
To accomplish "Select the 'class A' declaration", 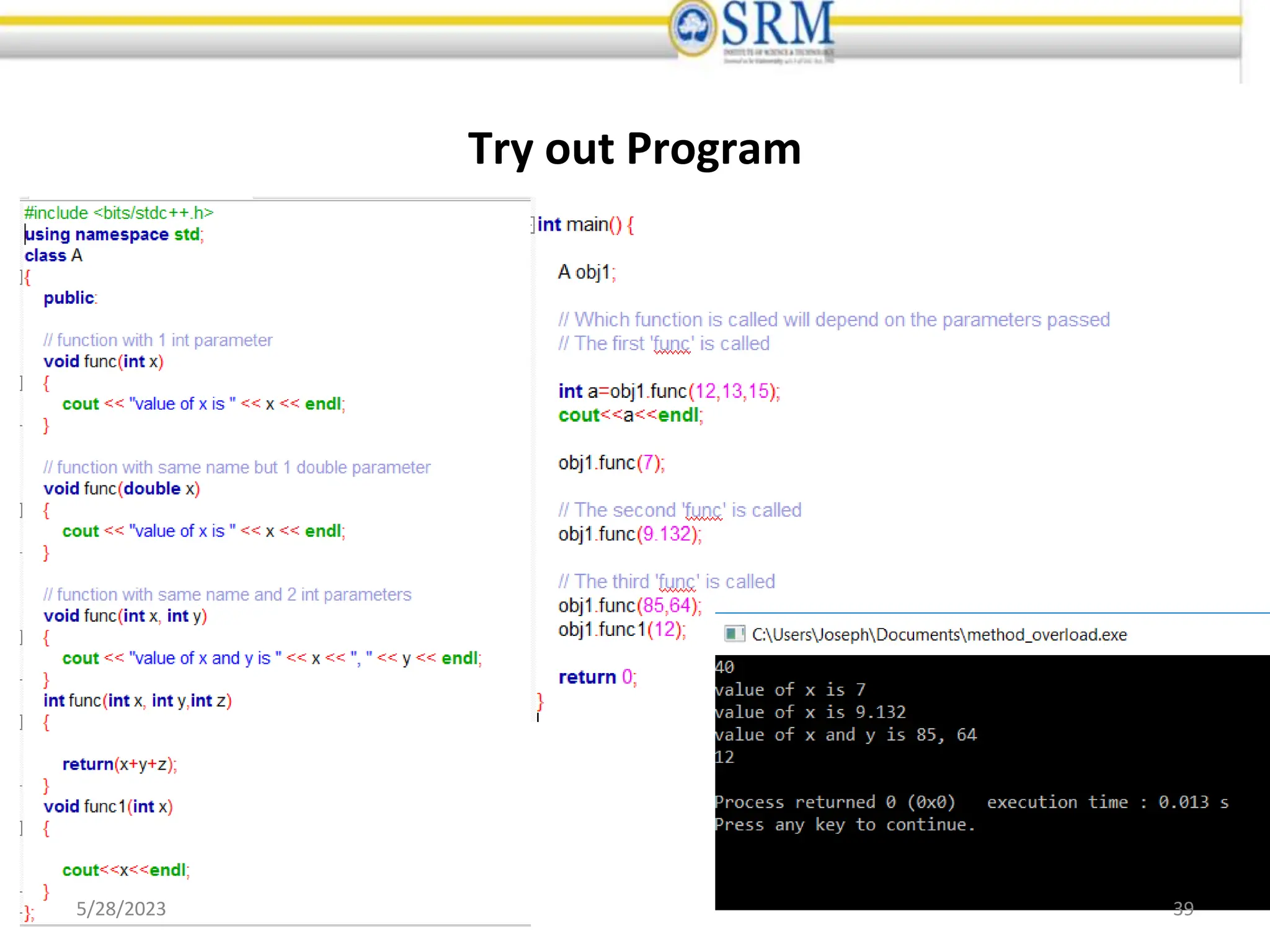I will coord(53,255).
